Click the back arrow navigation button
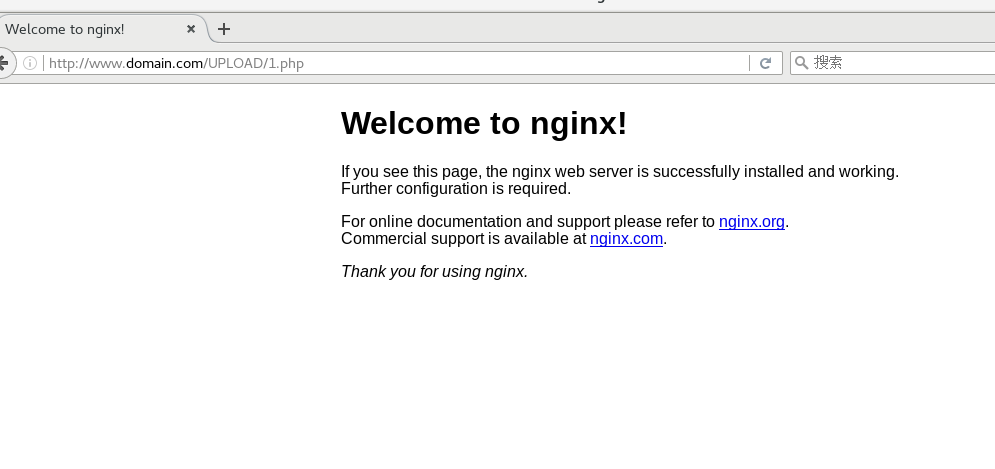The width and height of the screenshot is (995, 469). click(4, 63)
